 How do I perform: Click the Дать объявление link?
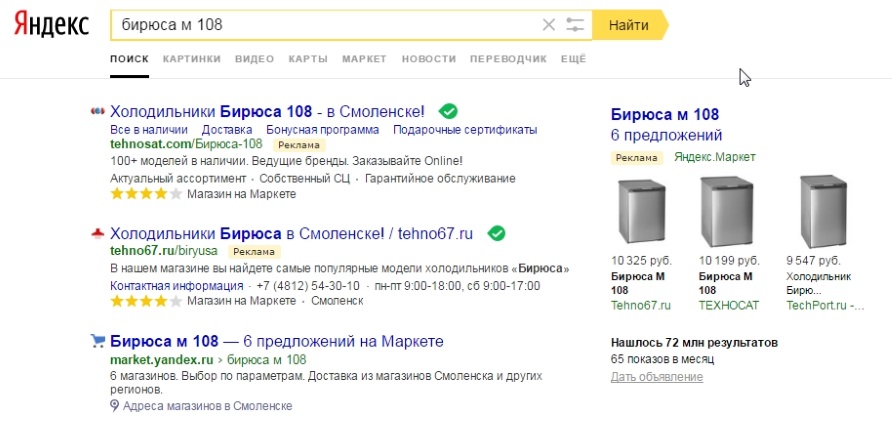(x=656, y=377)
